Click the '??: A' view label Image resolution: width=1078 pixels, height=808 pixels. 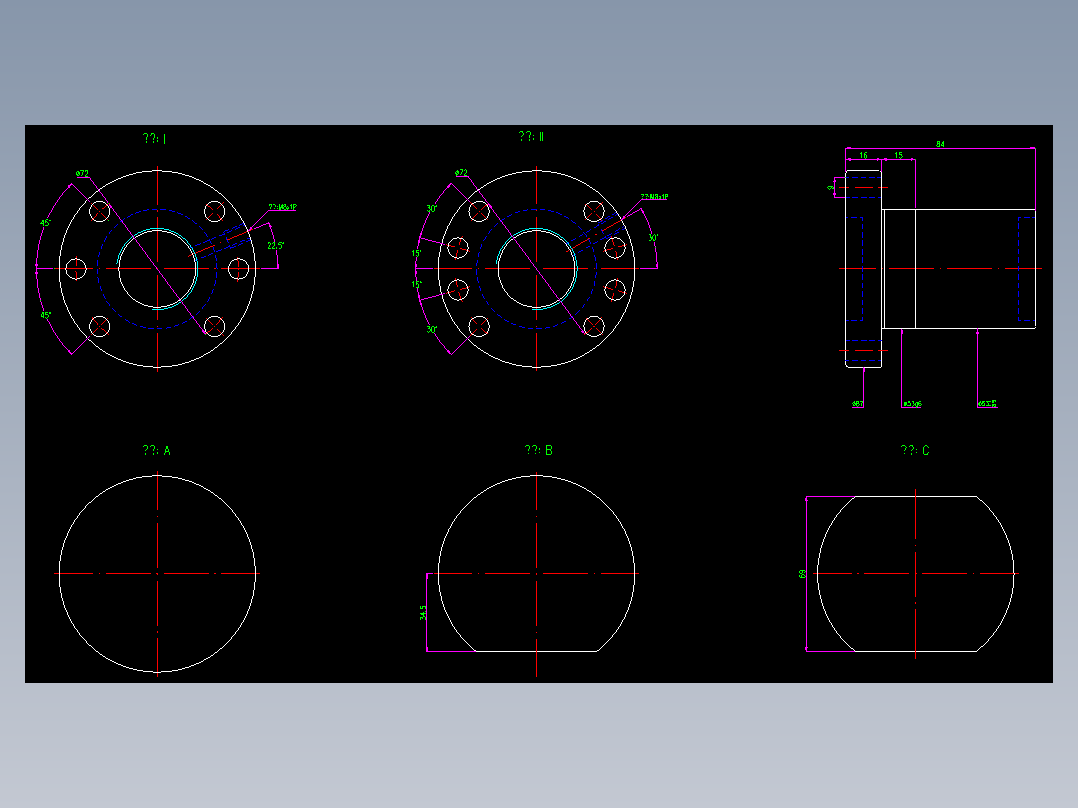pyautogui.click(x=157, y=450)
